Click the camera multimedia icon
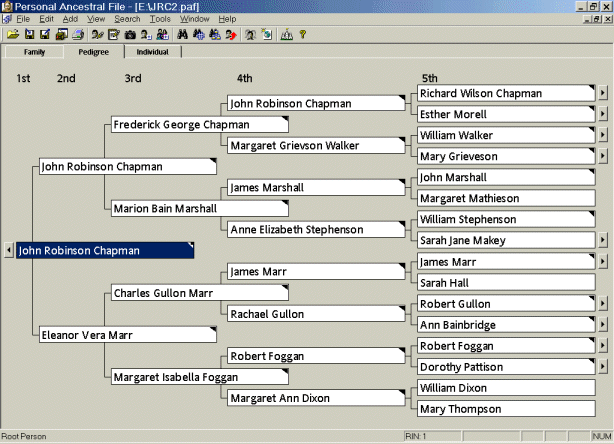This screenshot has width=614, height=444. [130, 34]
